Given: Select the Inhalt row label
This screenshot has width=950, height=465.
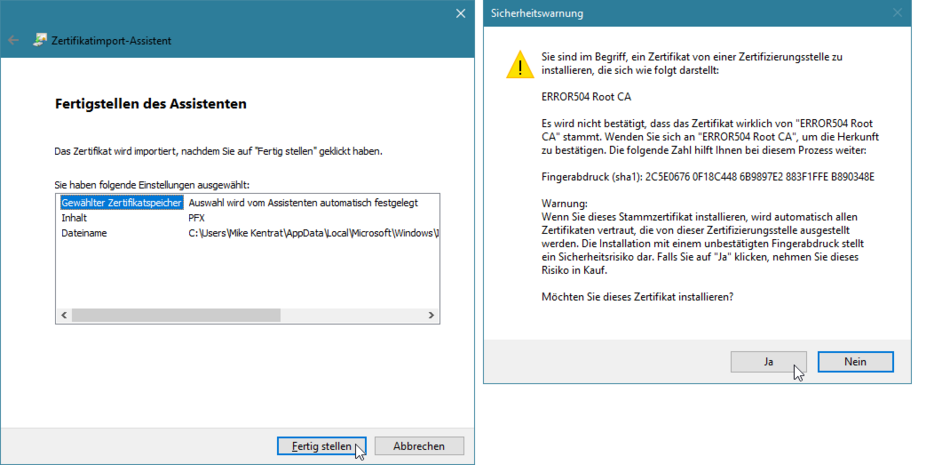Looking at the screenshot, I should (x=75, y=218).
